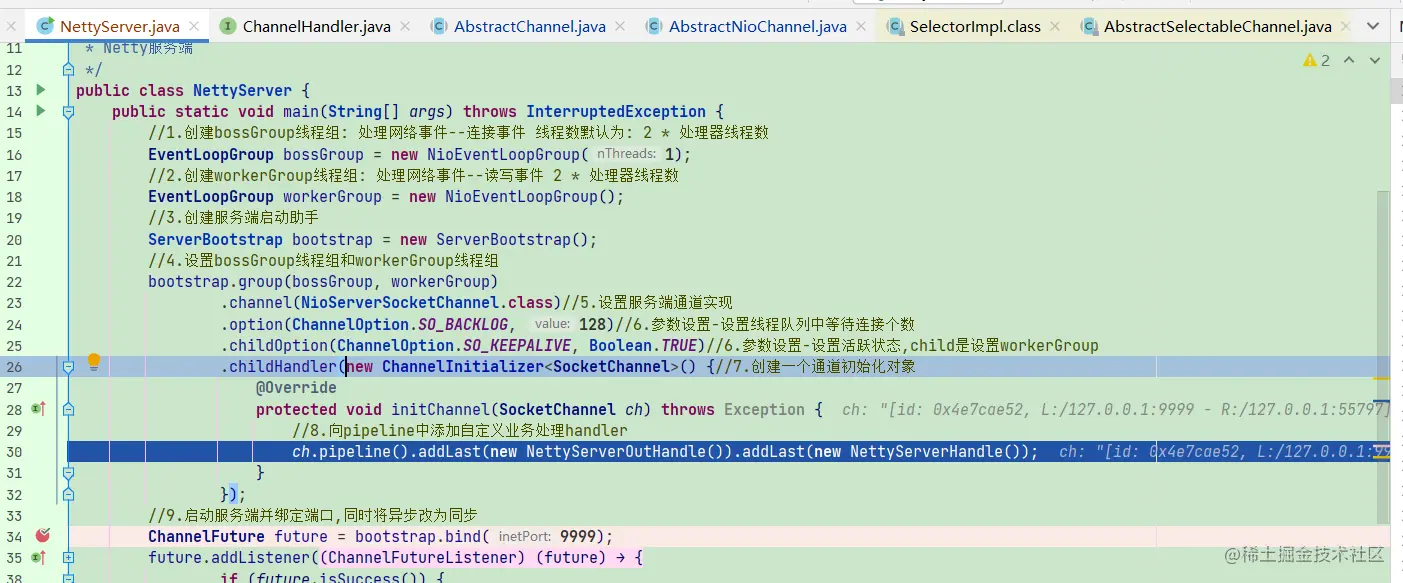Close the AbstractChannel.java tab
1403x583 pixels.
click(x=619, y=27)
